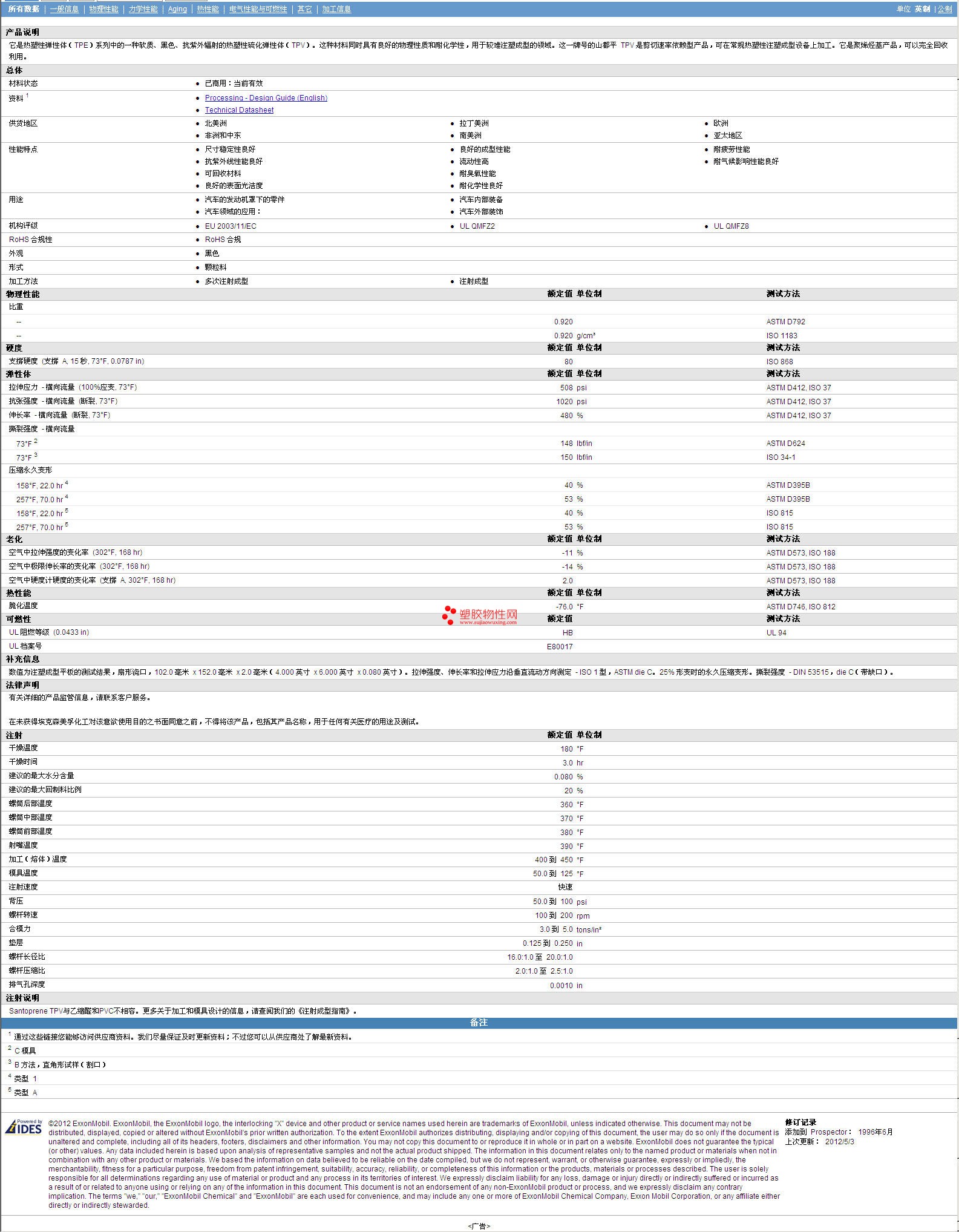Click the UL QMFZ8 rating
Screen dimensions: 959x1232
tap(731, 226)
